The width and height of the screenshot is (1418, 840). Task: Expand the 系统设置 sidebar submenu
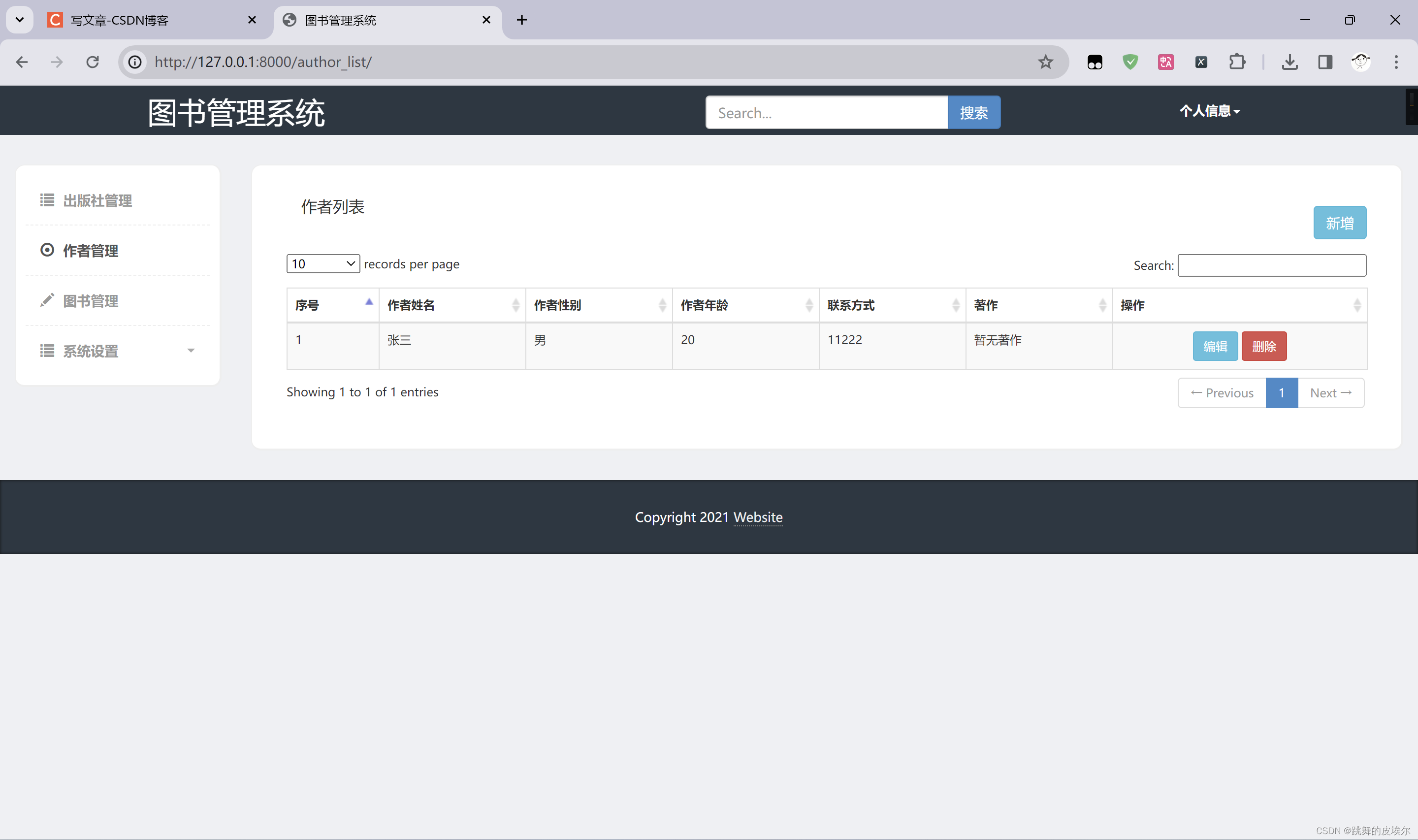point(118,351)
